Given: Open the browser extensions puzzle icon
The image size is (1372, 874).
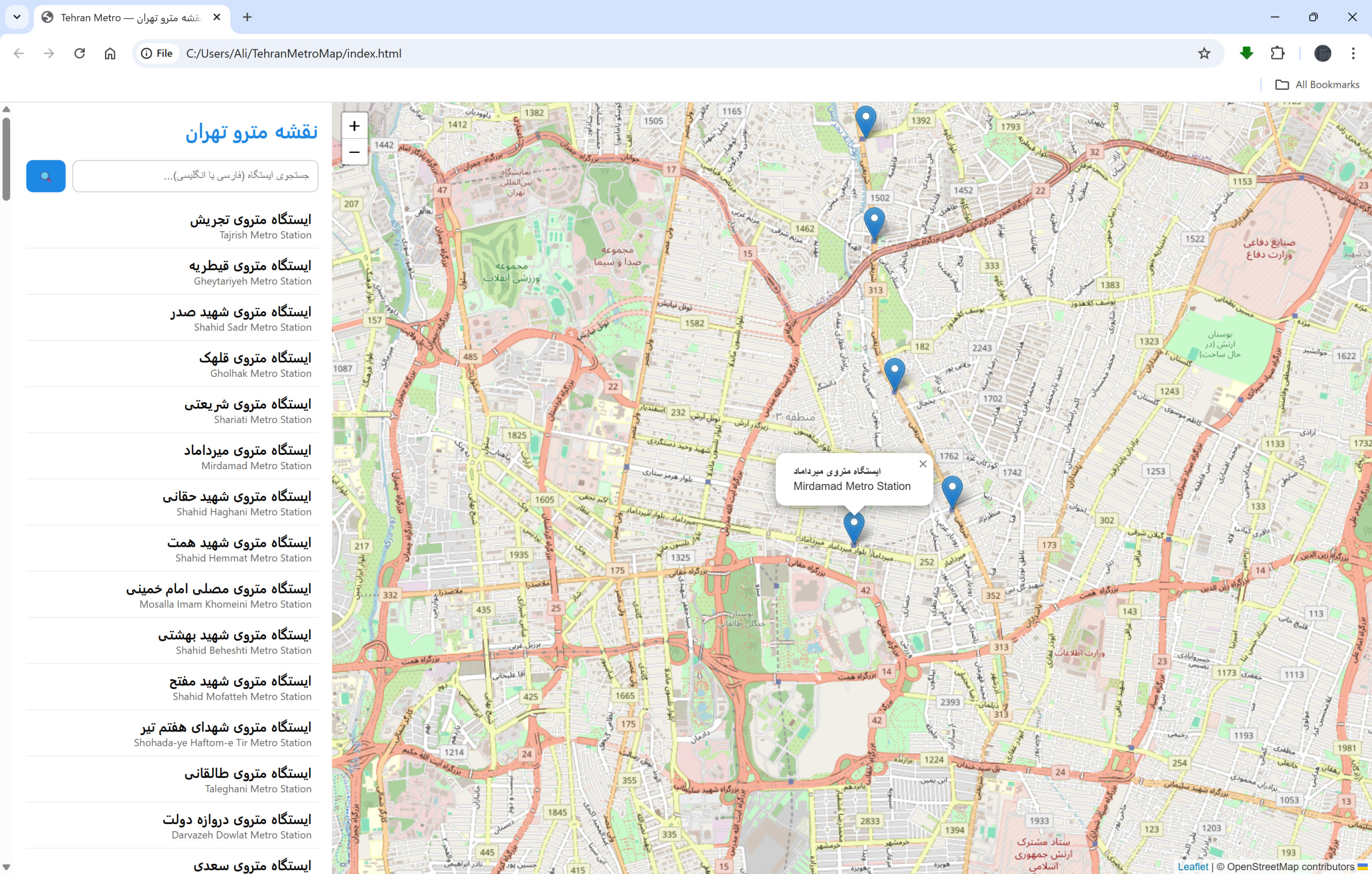Looking at the screenshot, I should point(1278,54).
